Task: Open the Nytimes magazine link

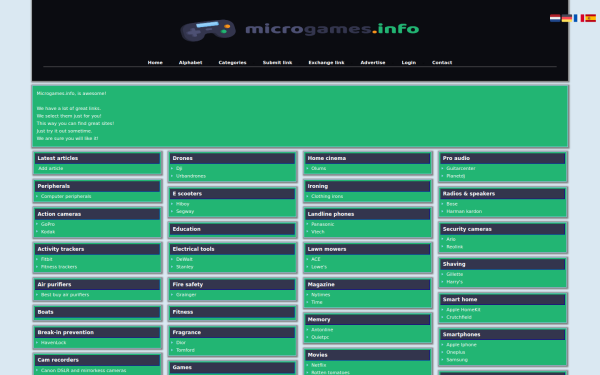Action: pos(321,295)
